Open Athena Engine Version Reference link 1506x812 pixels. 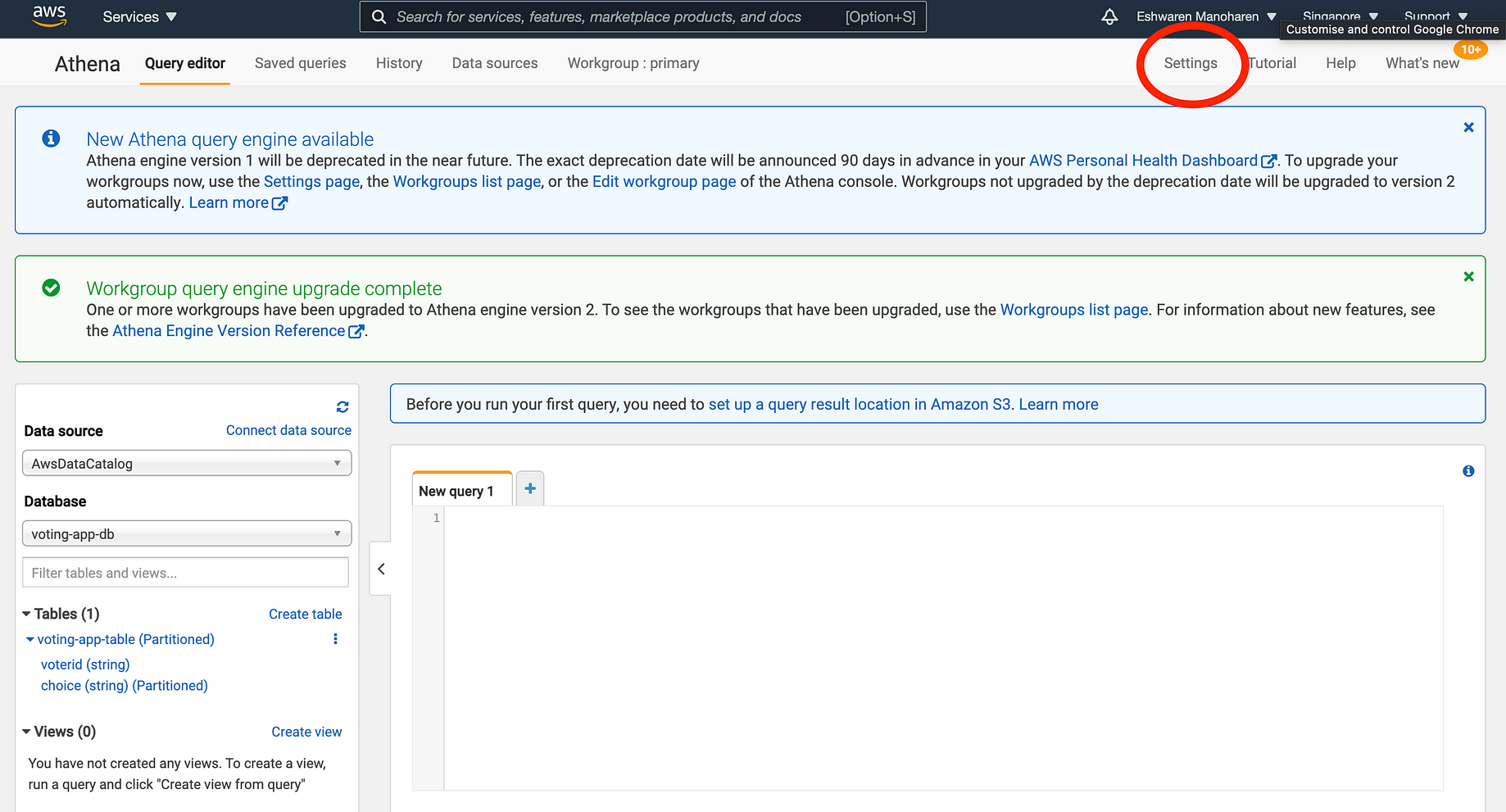pyautogui.click(x=238, y=331)
